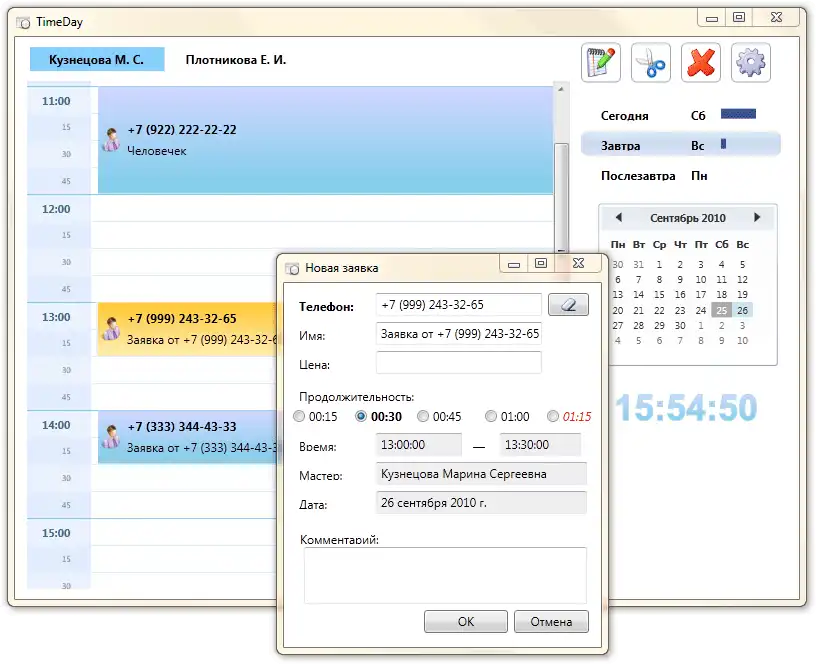
Task: Click Новая заявка dialog title icon
Action: (x=292, y=268)
